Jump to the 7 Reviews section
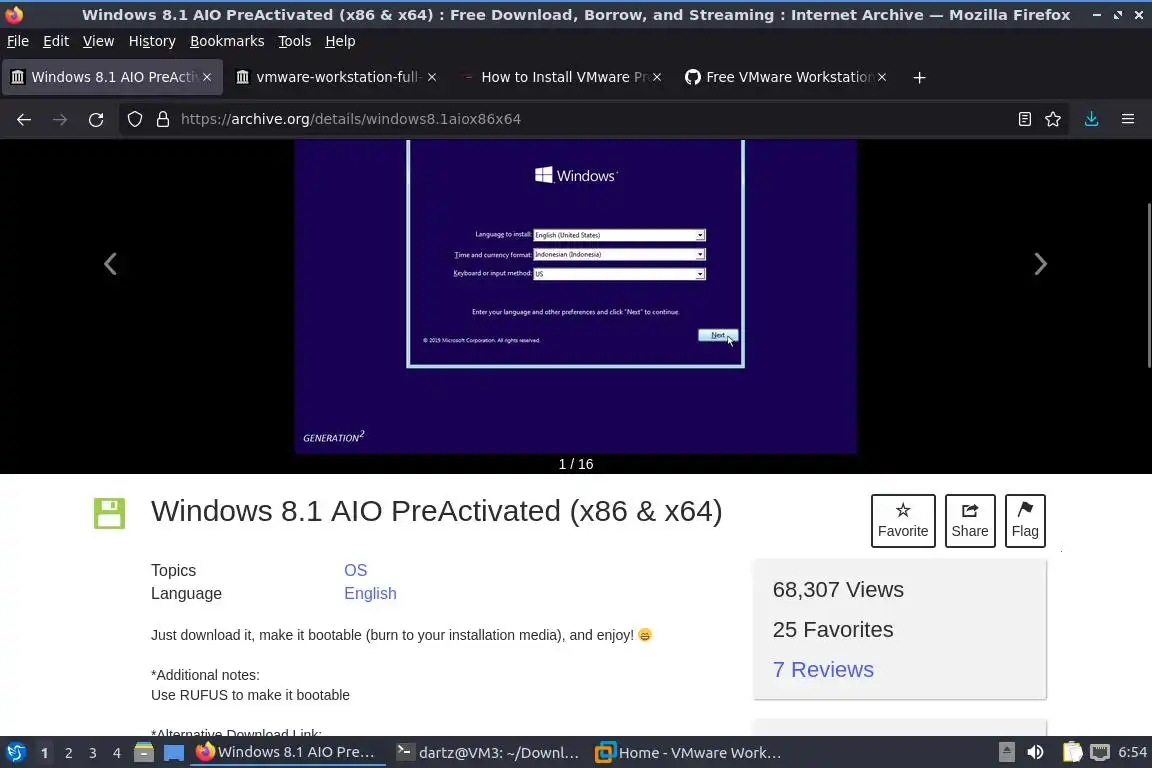Image resolution: width=1152 pixels, height=768 pixels. point(823,670)
